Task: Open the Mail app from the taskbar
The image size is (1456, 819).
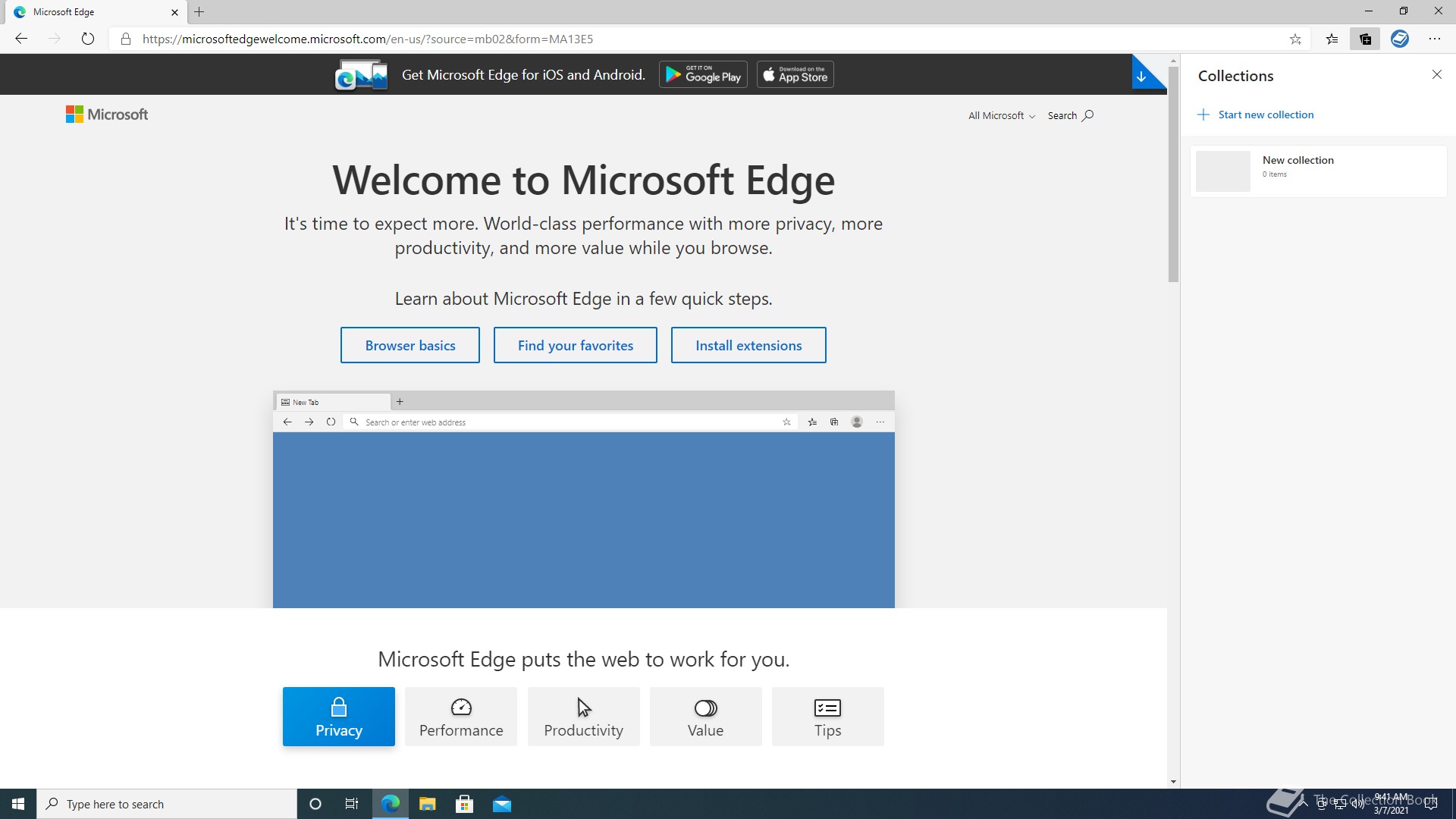Action: pyautogui.click(x=502, y=804)
